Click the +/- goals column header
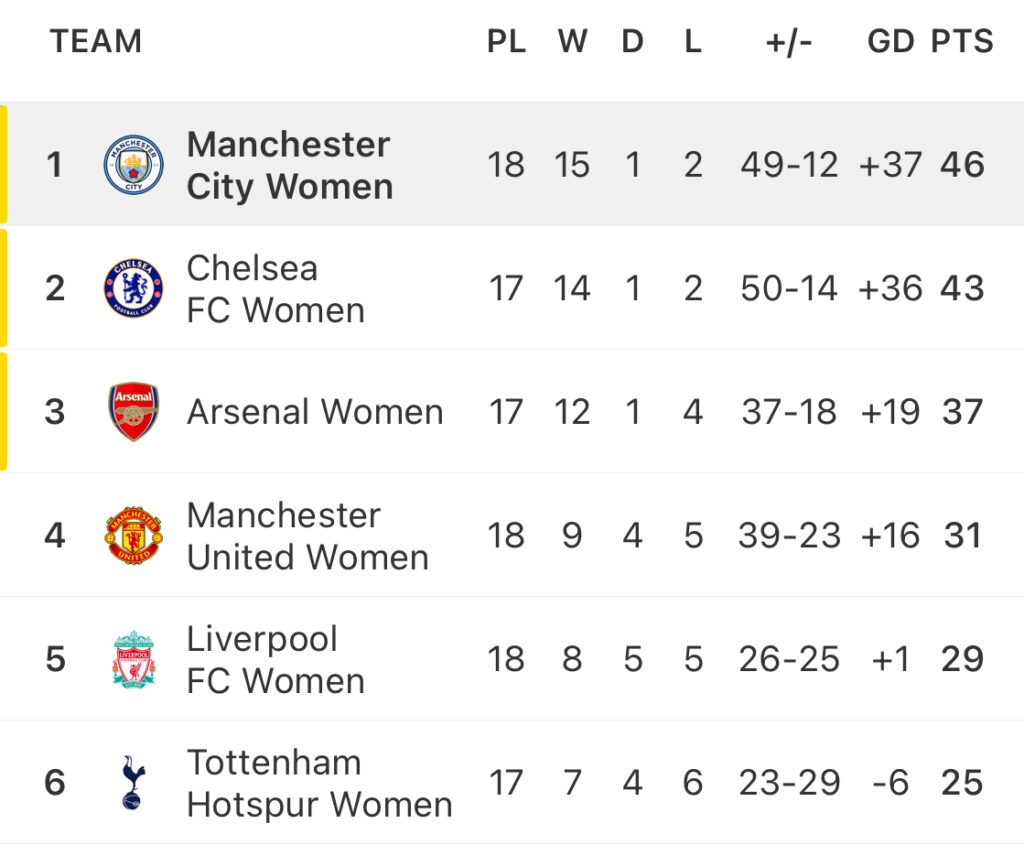 (789, 42)
